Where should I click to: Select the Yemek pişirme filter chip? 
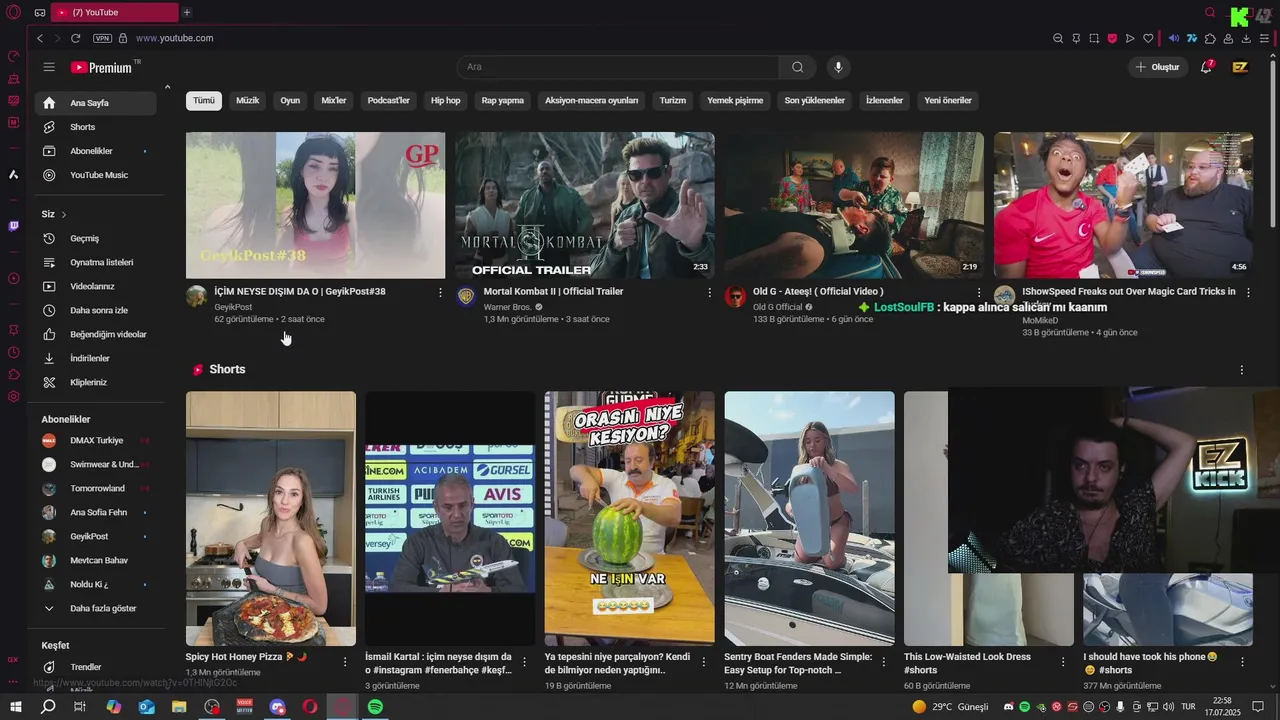735,100
